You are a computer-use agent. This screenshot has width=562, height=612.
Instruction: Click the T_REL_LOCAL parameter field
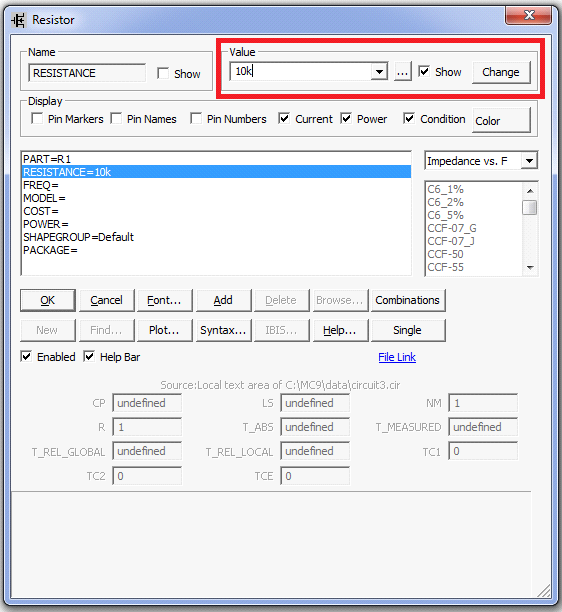pyautogui.click(x=315, y=451)
